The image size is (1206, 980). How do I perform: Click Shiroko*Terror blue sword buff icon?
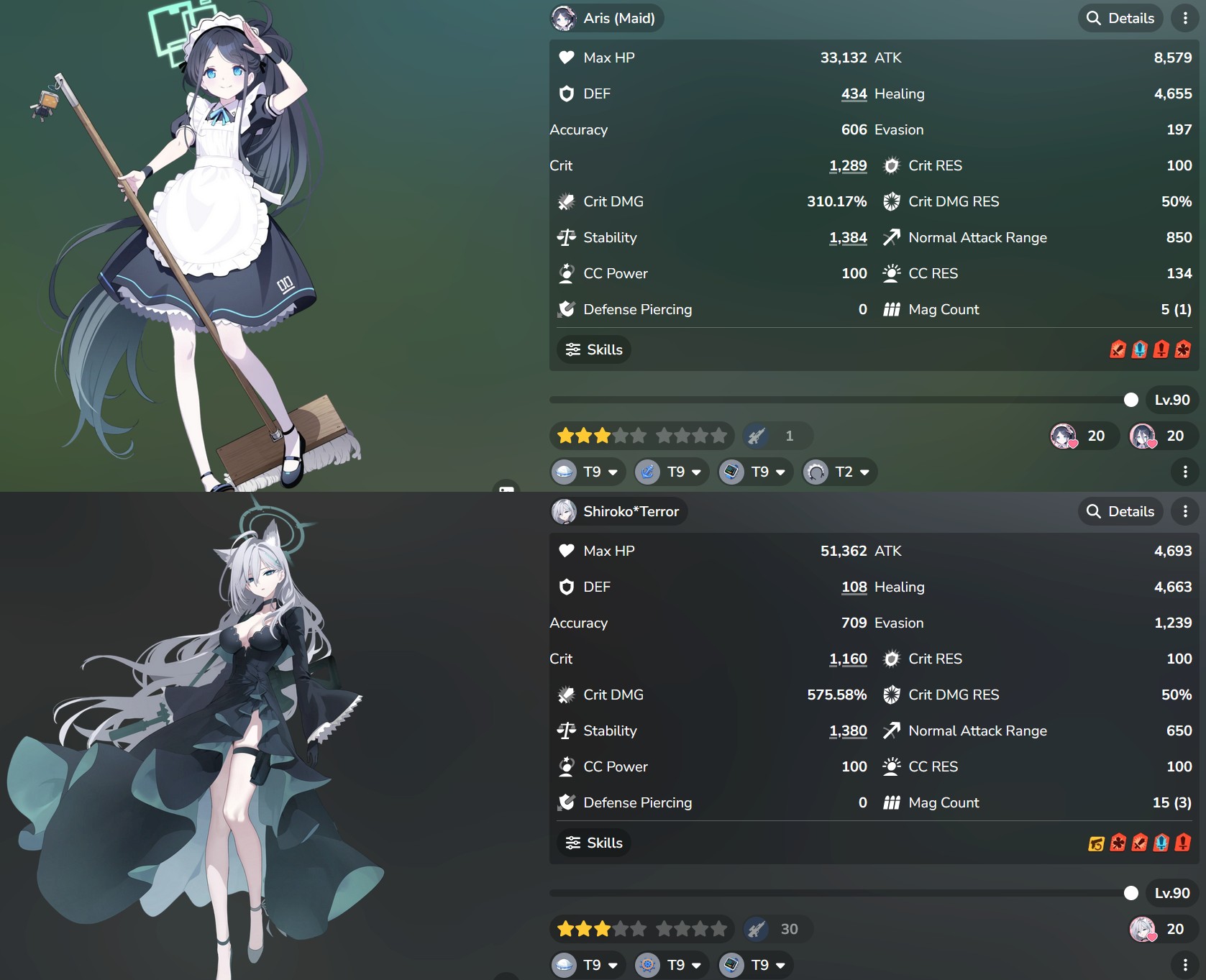pyautogui.click(x=1161, y=843)
